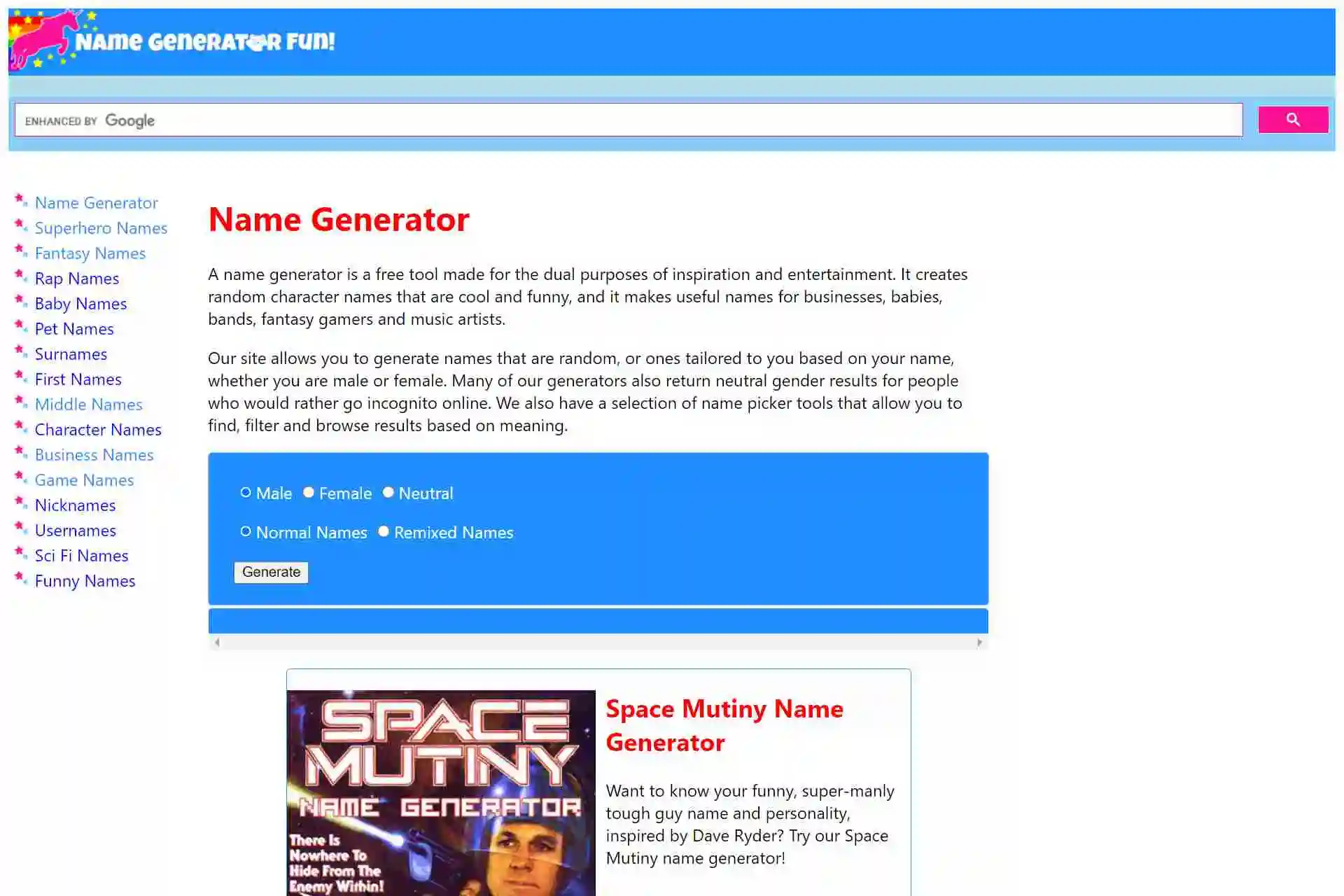The height and width of the screenshot is (896, 1344).
Task: Click the Fantasy Names sidebar icon
Action: pos(20,252)
